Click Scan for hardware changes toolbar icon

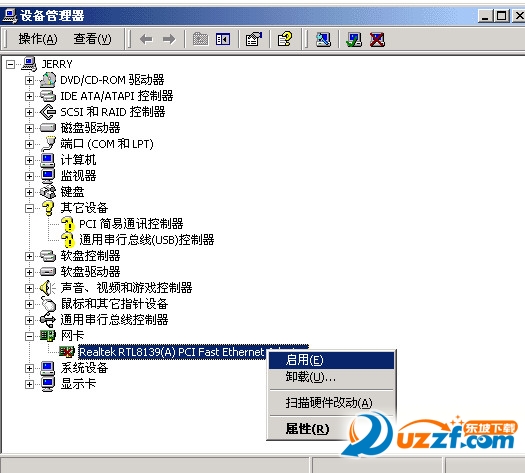tap(323, 39)
